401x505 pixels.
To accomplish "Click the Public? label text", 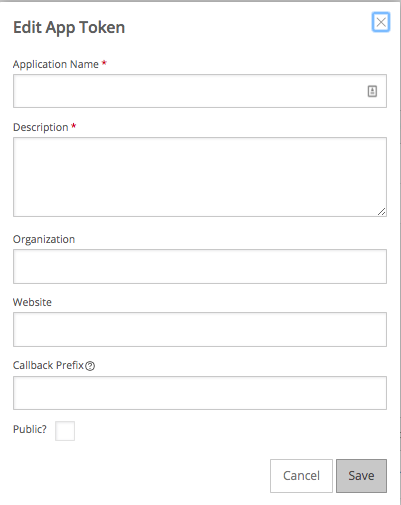I will pyautogui.click(x=30, y=429).
